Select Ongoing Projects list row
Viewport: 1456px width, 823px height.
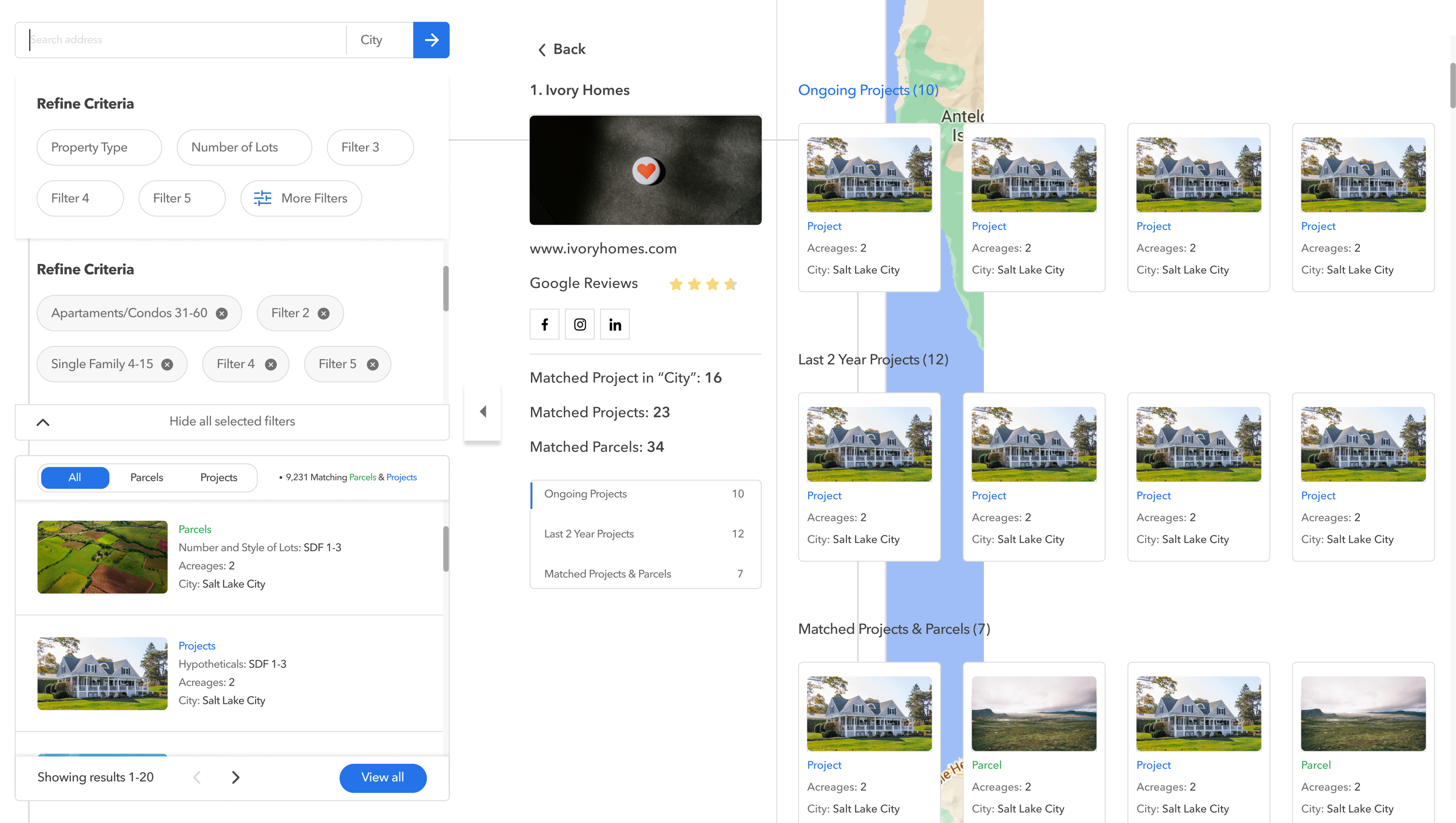tap(646, 494)
